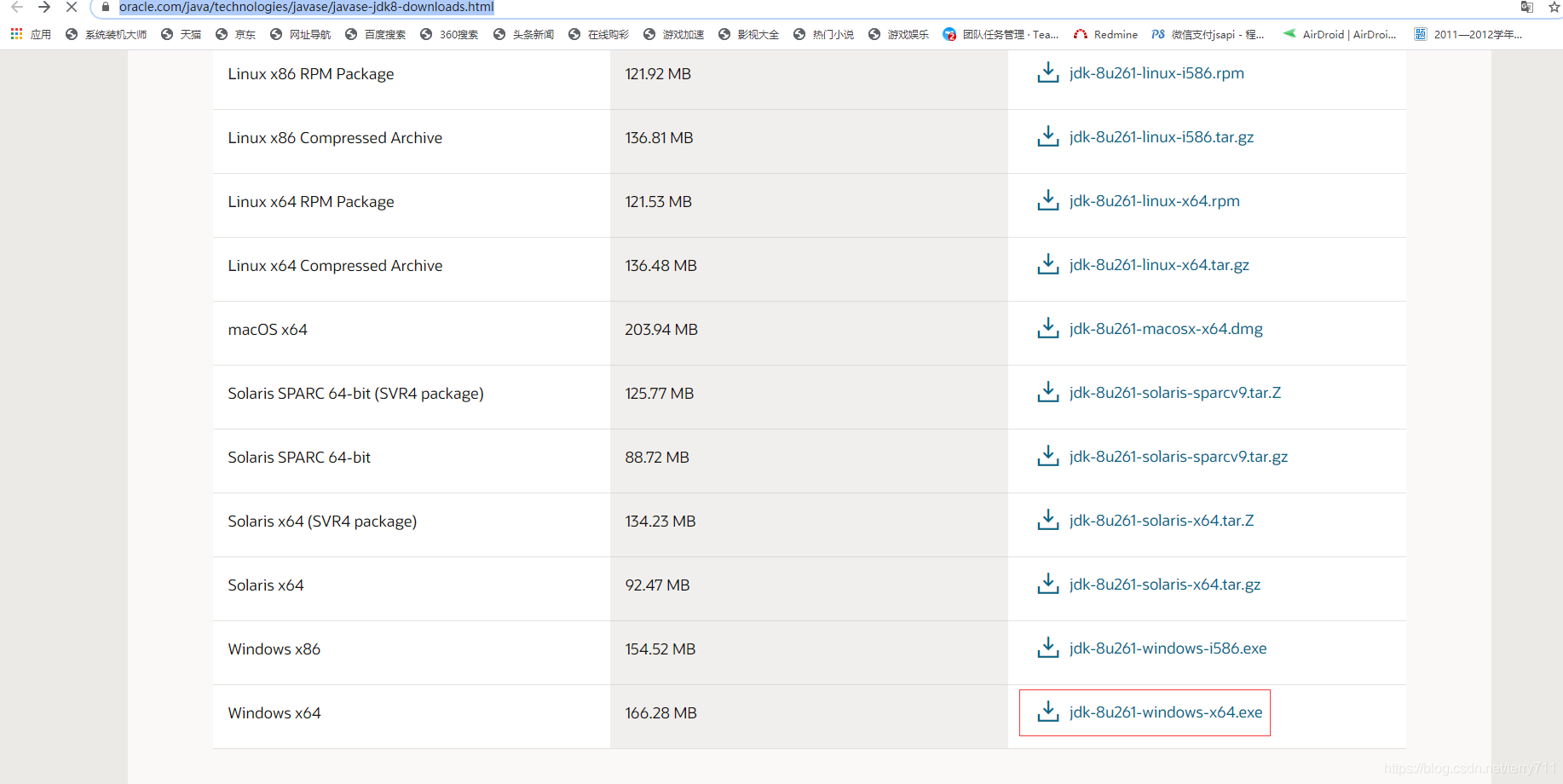Viewport: 1563px width, 784px height.
Task: Open the 网址导航 bookmark
Action: 300,34
